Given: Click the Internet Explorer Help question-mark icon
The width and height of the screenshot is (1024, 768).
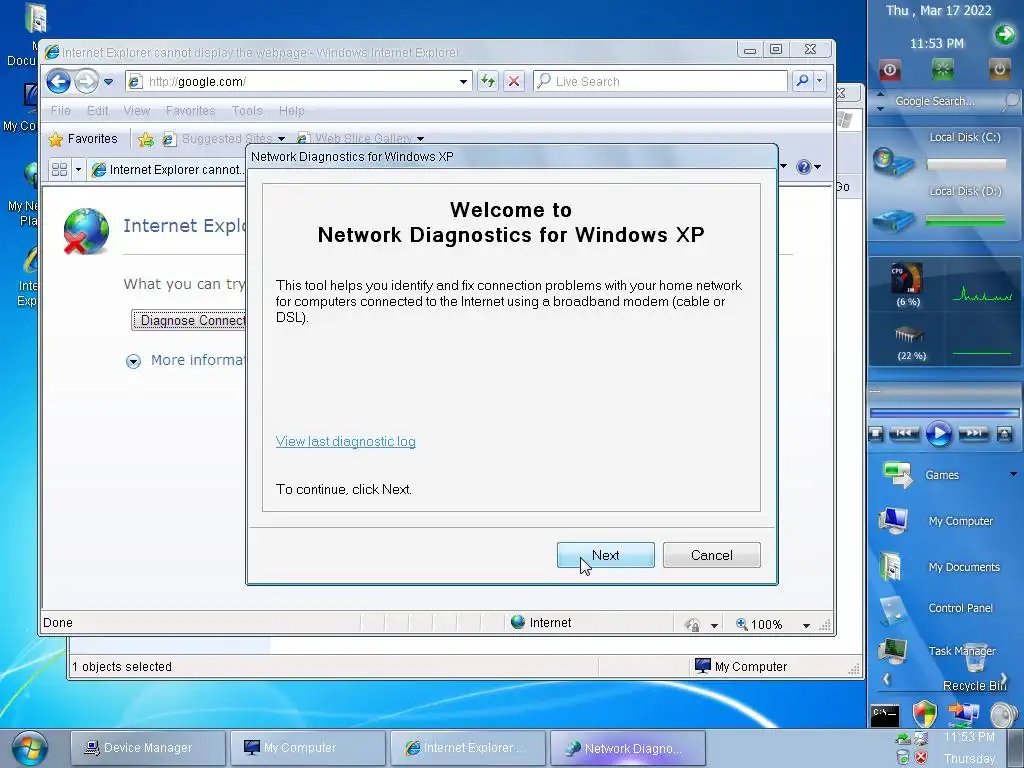Looking at the screenshot, I should pos(803,167).
